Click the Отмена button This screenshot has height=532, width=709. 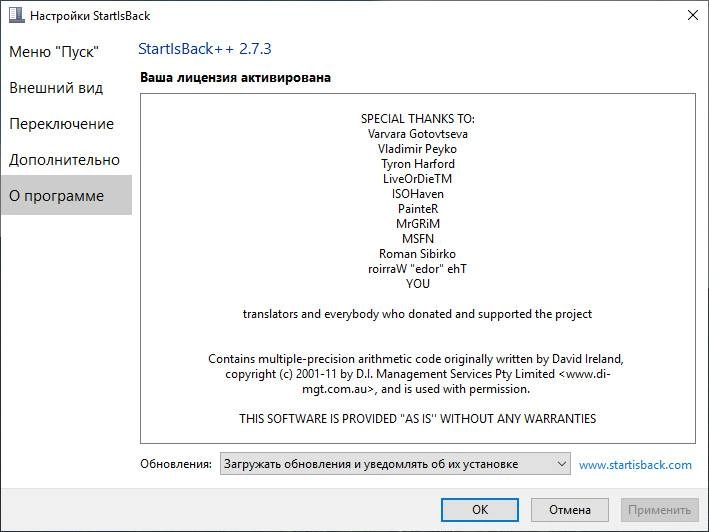pos(570,510)
